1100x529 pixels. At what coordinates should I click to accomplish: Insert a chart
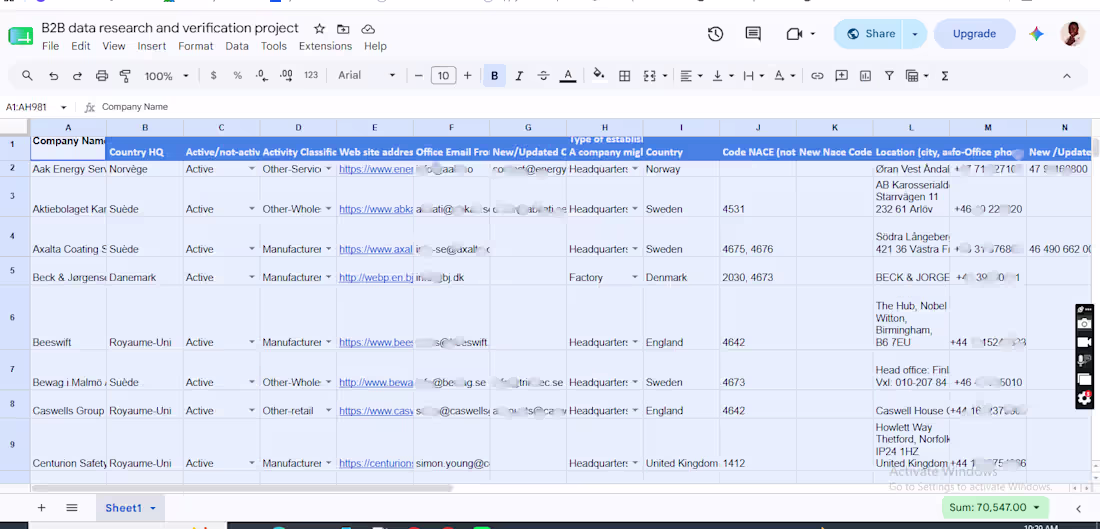pos(866,76)
